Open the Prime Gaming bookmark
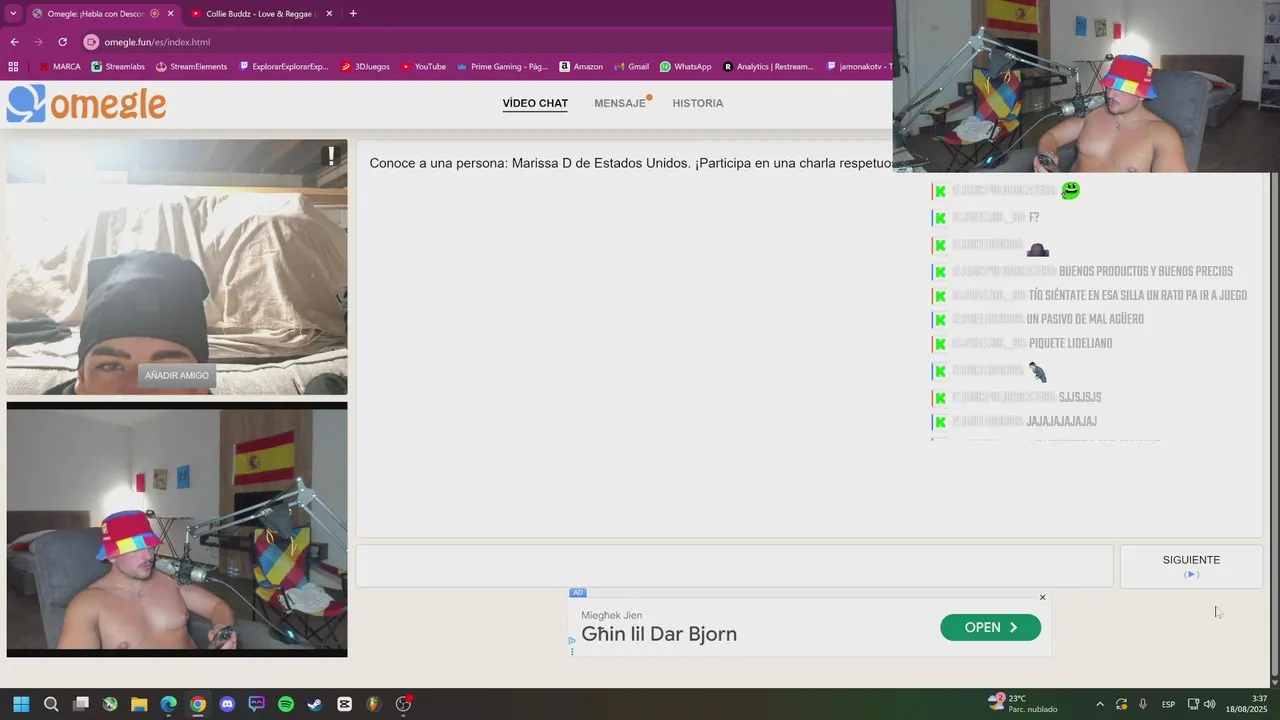1280x720 pixels. point(503,67)
